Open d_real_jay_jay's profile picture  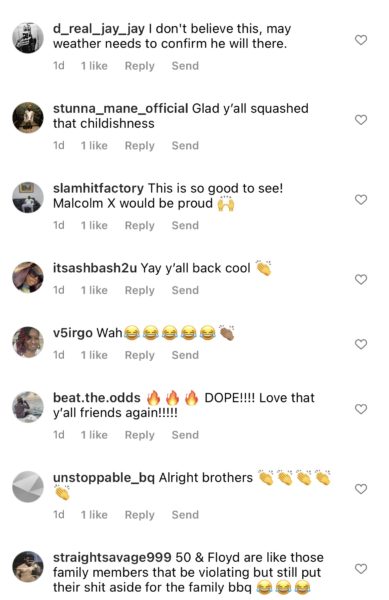(28, 38)
